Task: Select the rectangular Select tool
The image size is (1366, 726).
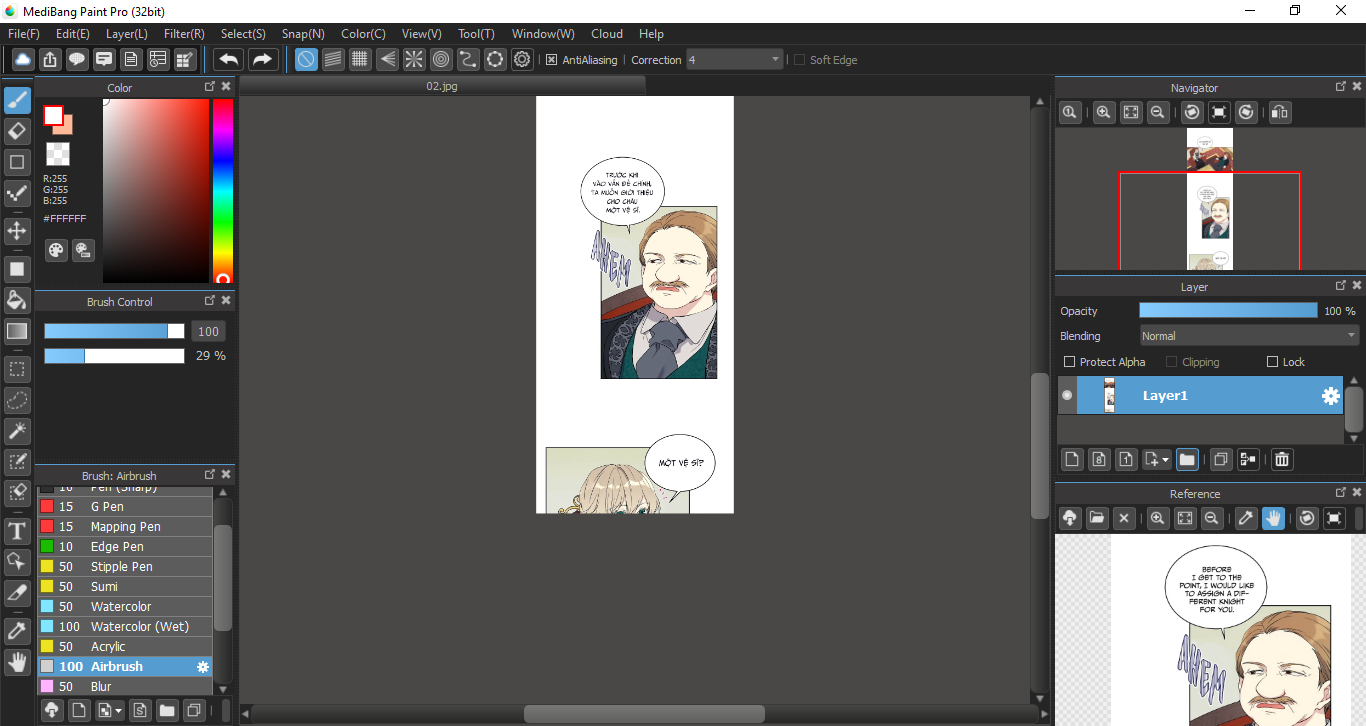Action: (17, 369)
